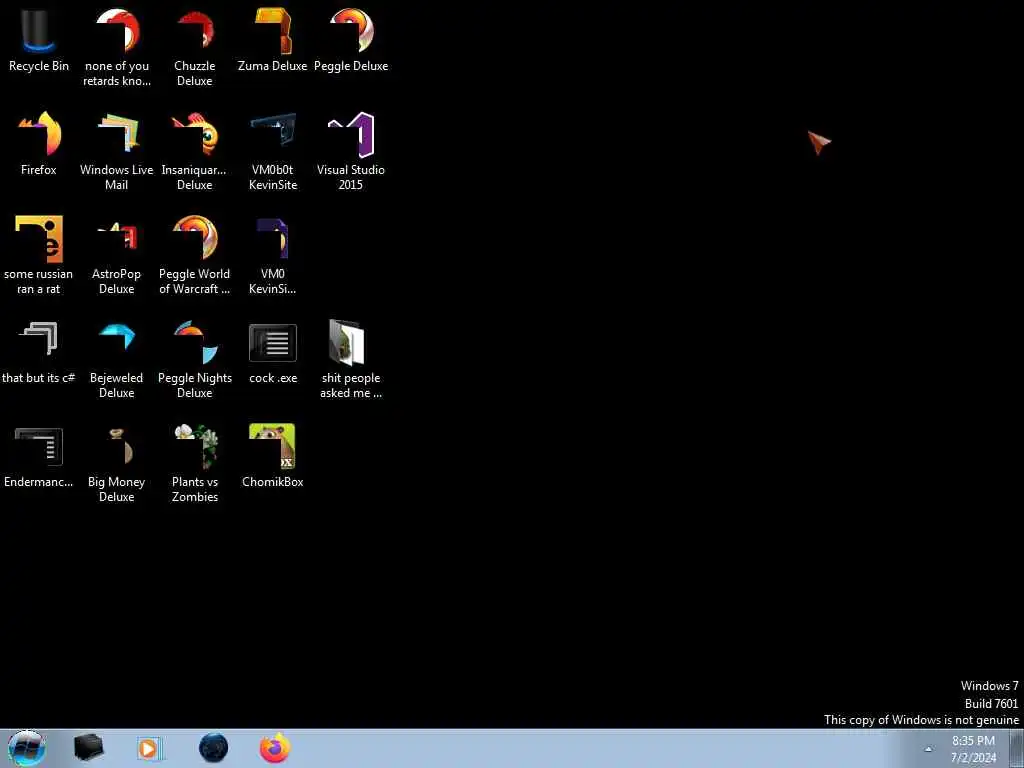Open the Recycle Bin desktop icon
The image size is (1024, 768).
coord(39,40)
